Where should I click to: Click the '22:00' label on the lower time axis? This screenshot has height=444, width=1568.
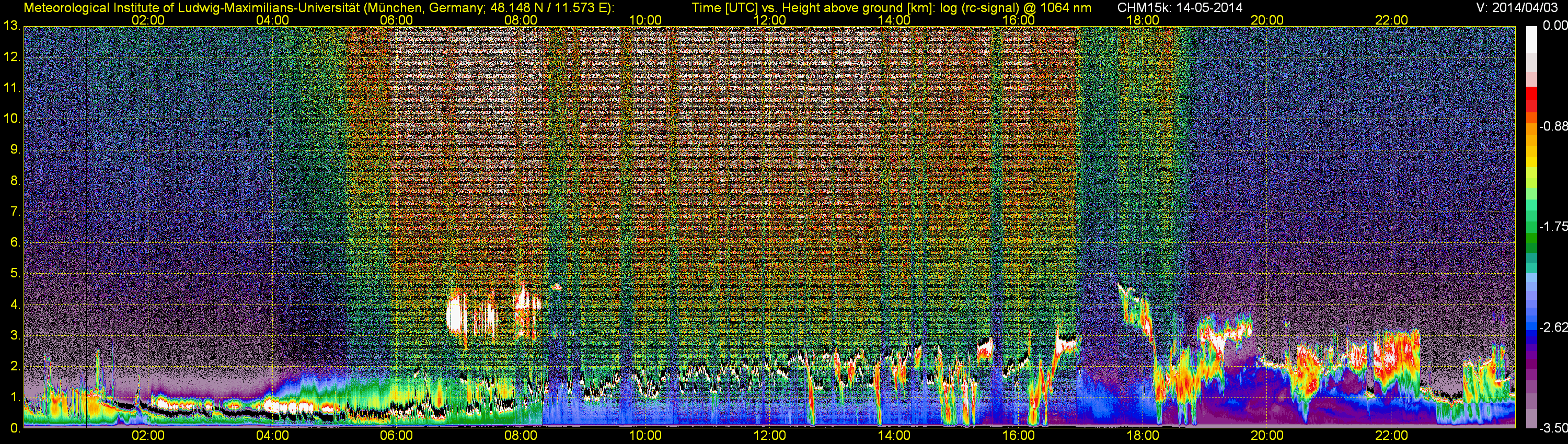click(1391, 436)
